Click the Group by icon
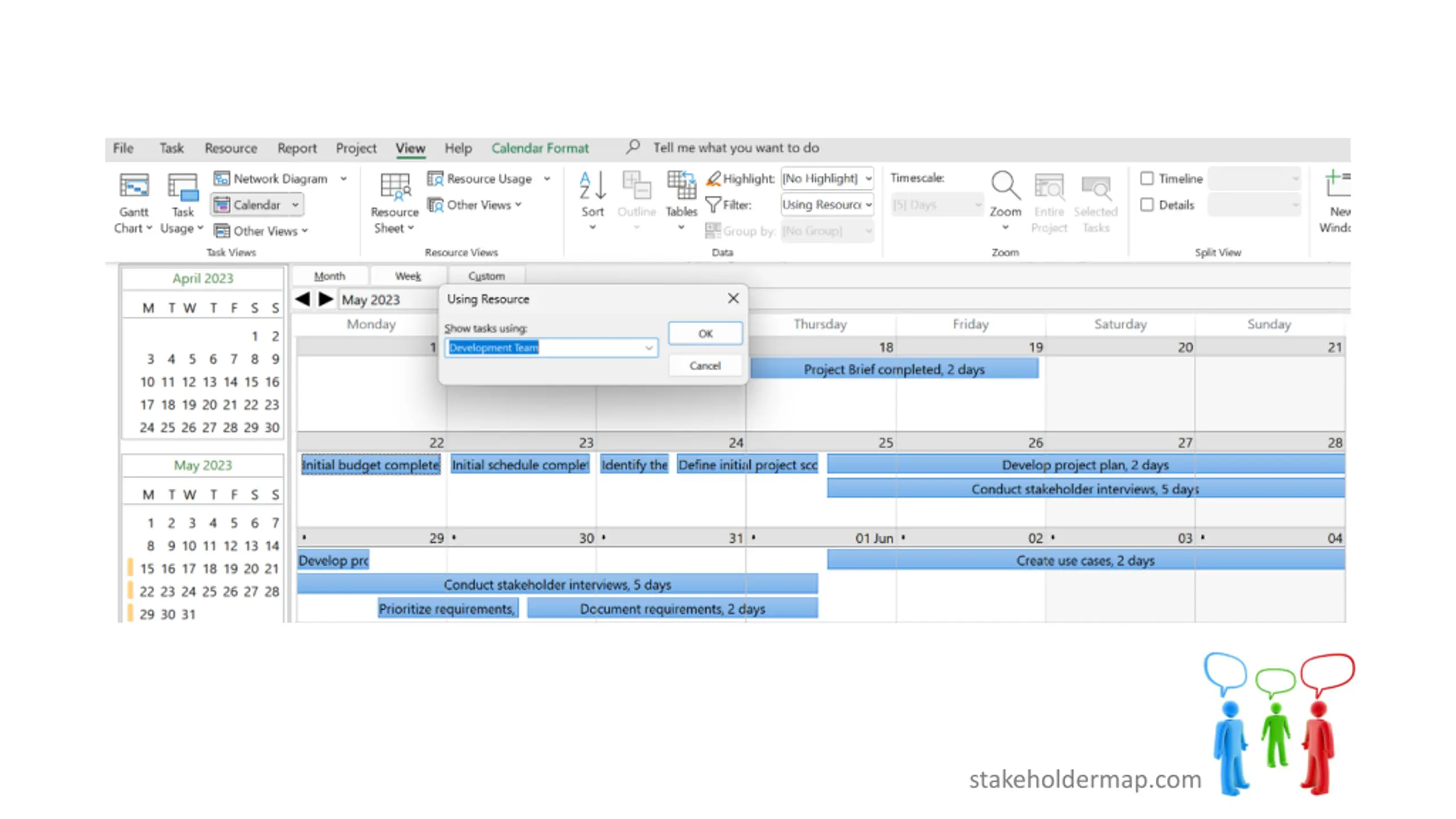 713,230
